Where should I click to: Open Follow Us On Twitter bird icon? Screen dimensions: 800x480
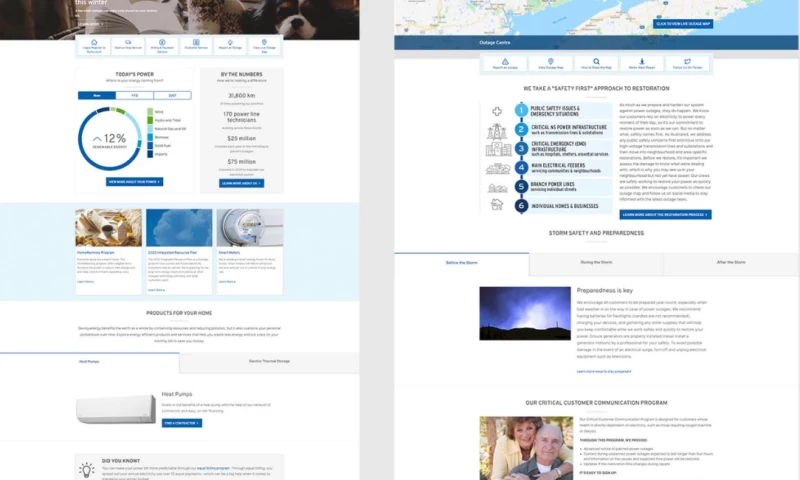point(687,61)
